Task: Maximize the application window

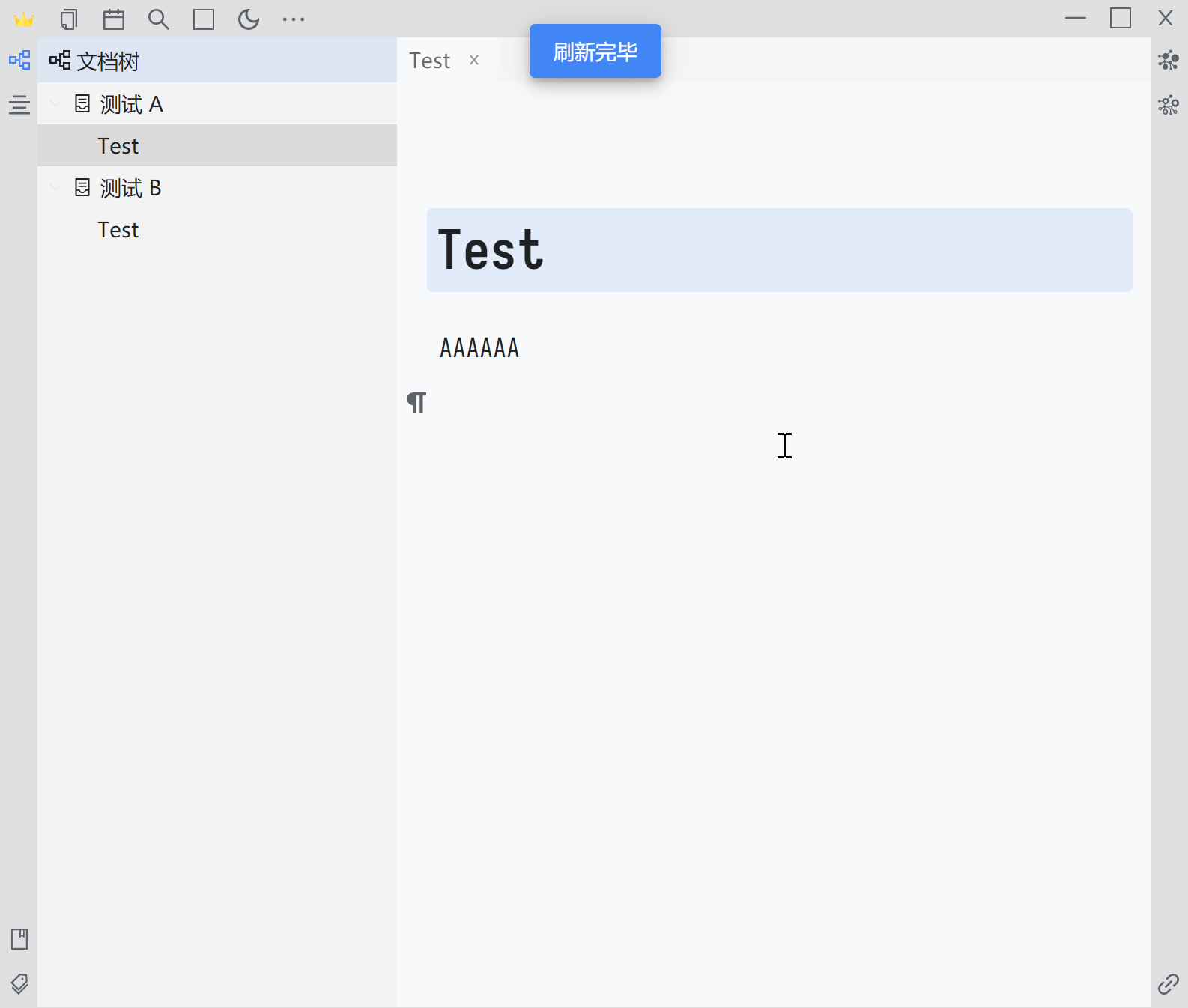Action: pos(1121,18)
